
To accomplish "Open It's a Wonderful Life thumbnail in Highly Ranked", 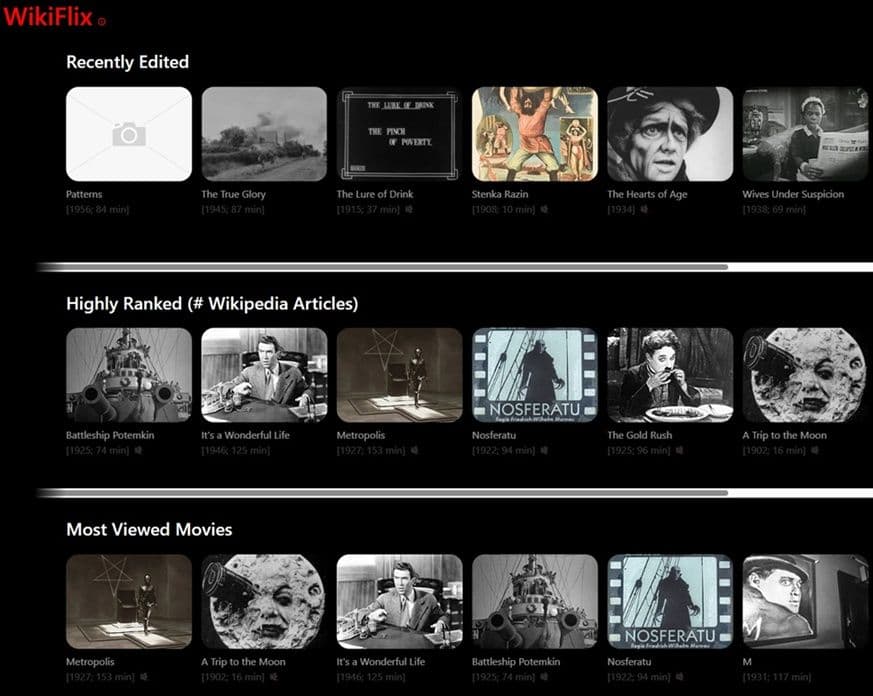I will [x=264, y=375].
